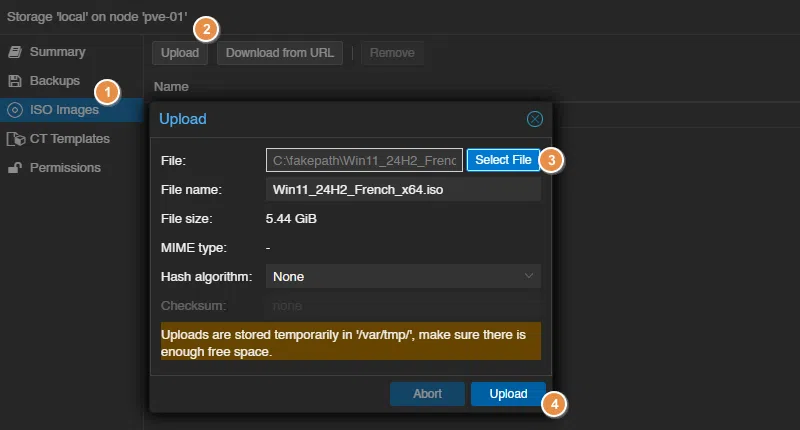The width and height of the screenshot is (800, 430).
Task: Click the ISO Images disc icon
Action: coord(15,110)
